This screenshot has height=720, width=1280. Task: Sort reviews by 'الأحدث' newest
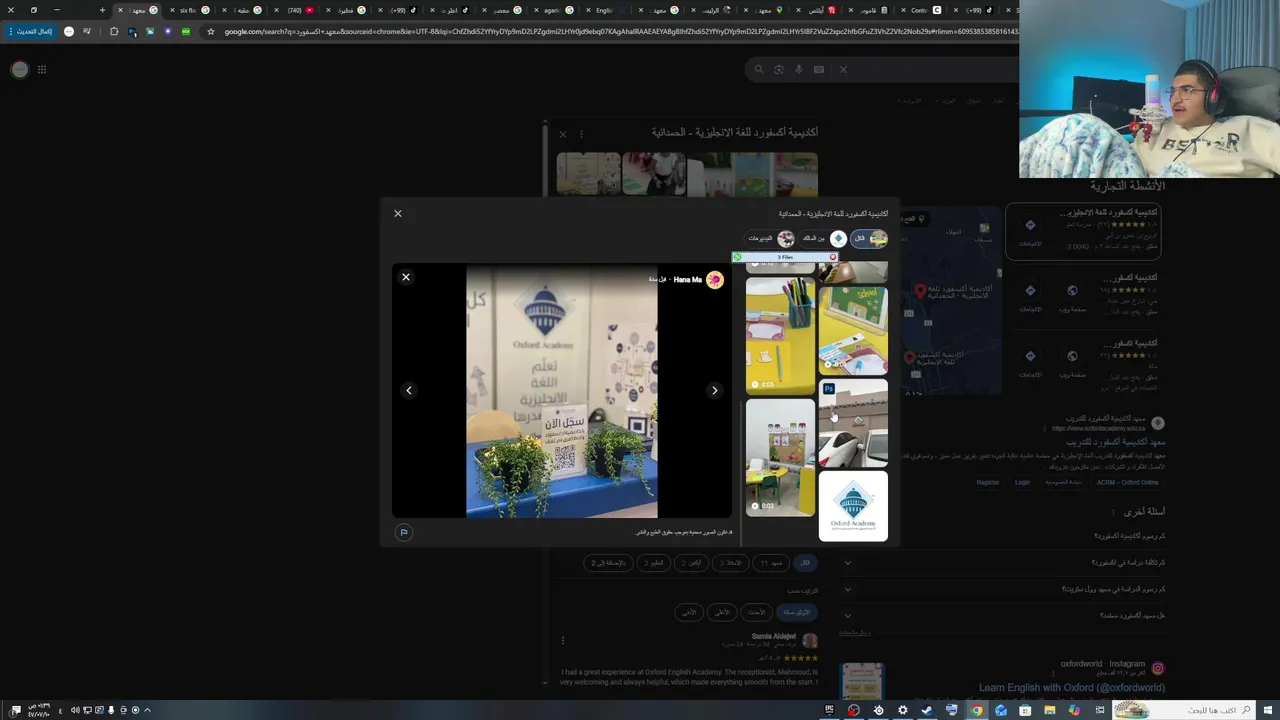(x=756, y=612)
